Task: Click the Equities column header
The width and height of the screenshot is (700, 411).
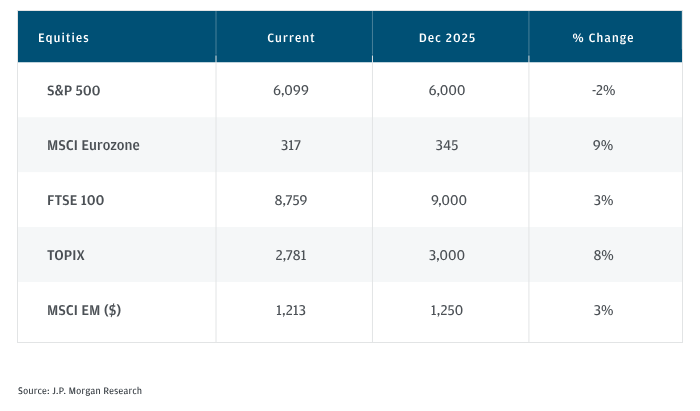Action: (x=63, y=38)
